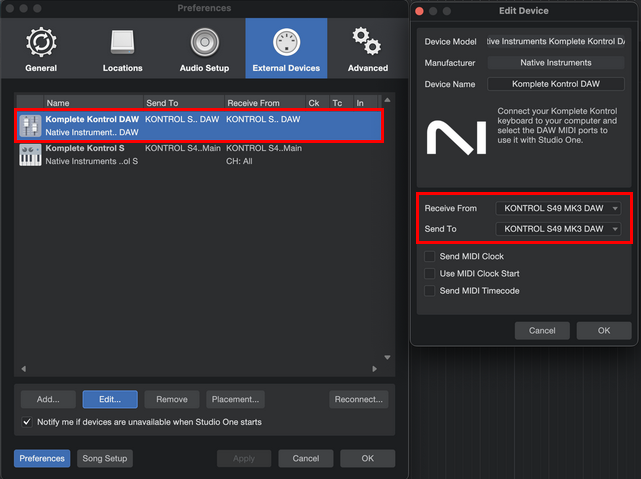Open Advanced settings gears icon
641x479 pixels.
click(x=367, y=43)
